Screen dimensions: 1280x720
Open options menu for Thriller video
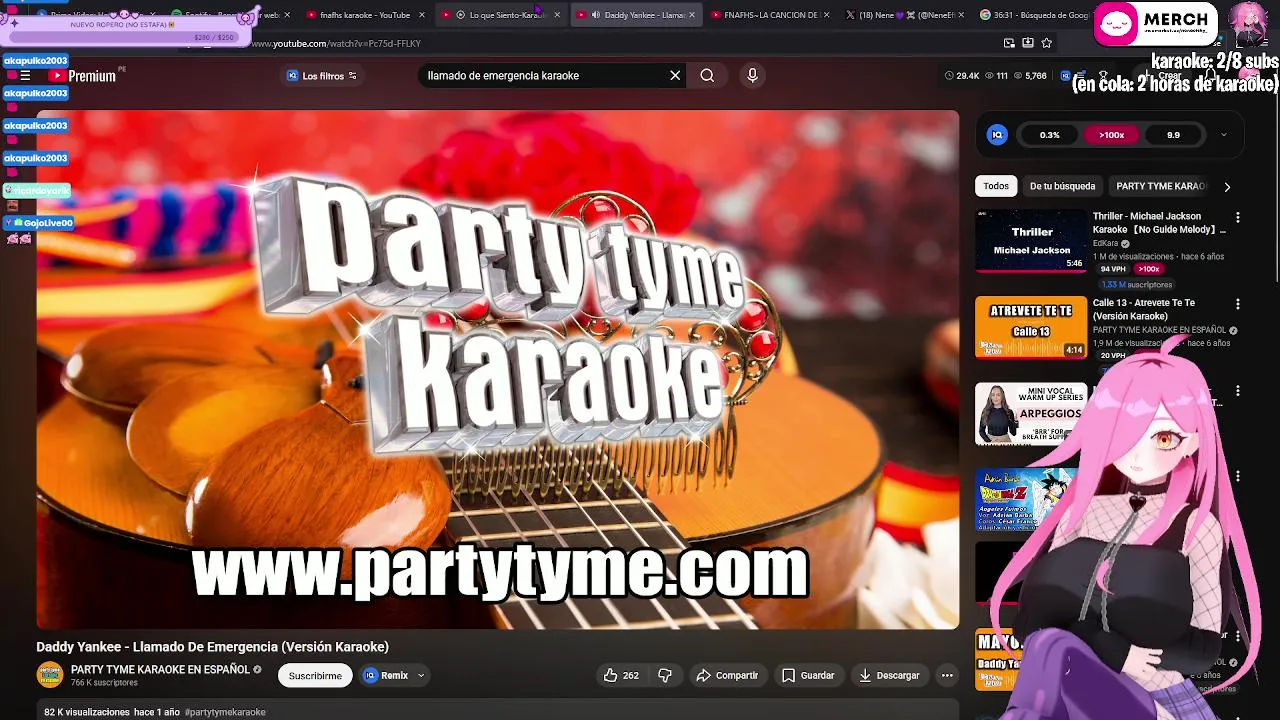tap(1238, 217)
